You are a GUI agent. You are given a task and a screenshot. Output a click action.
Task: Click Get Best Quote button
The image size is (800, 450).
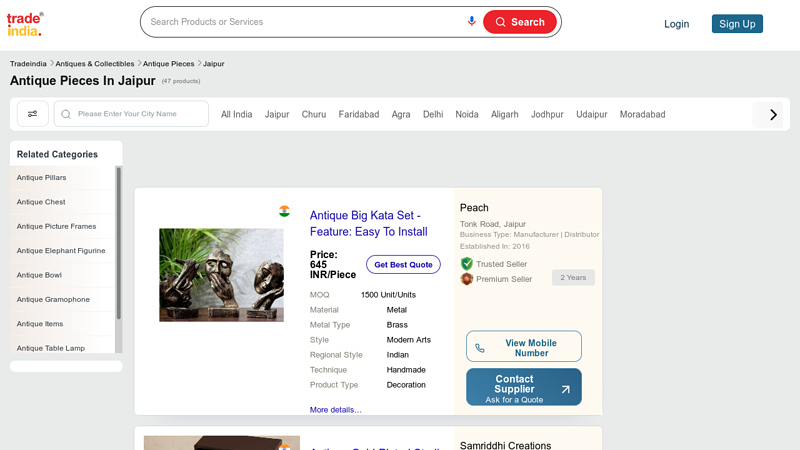403,265
